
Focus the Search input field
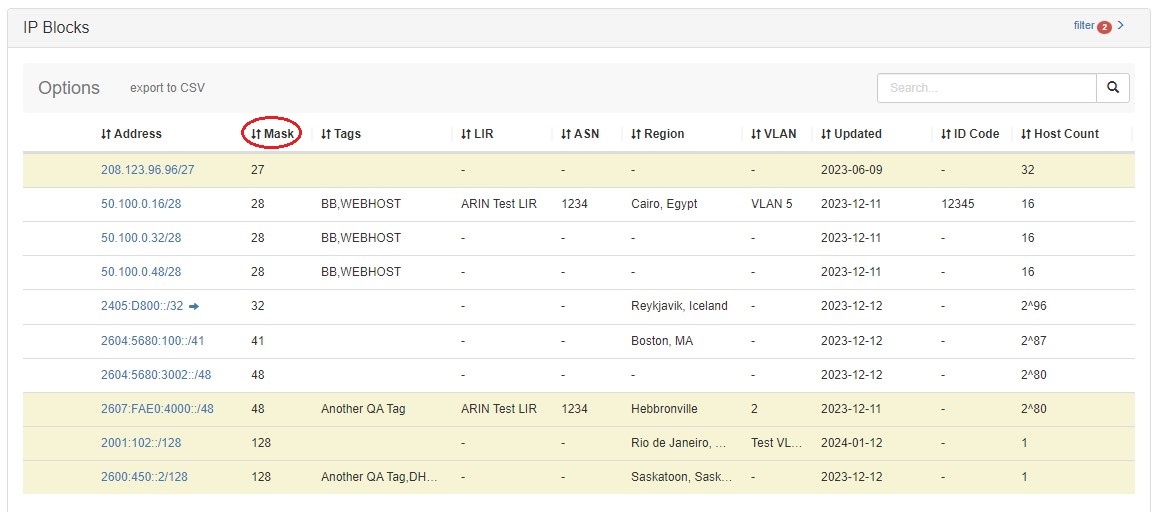(x=986, y=88)
